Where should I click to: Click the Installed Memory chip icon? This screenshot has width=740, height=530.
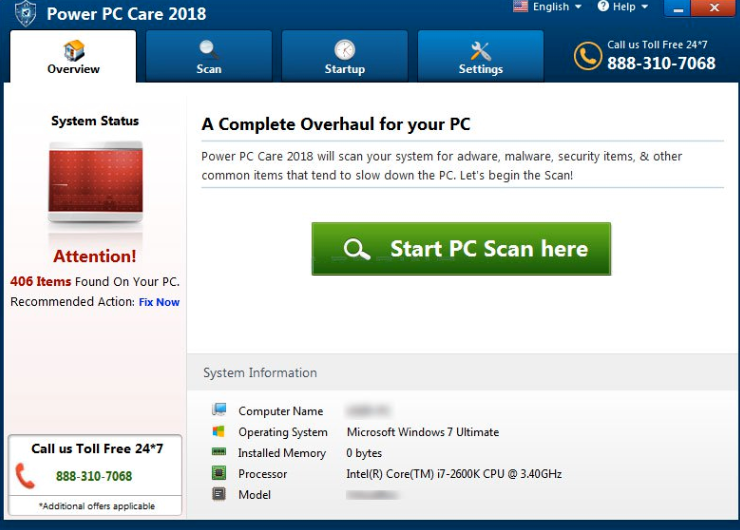219,453
